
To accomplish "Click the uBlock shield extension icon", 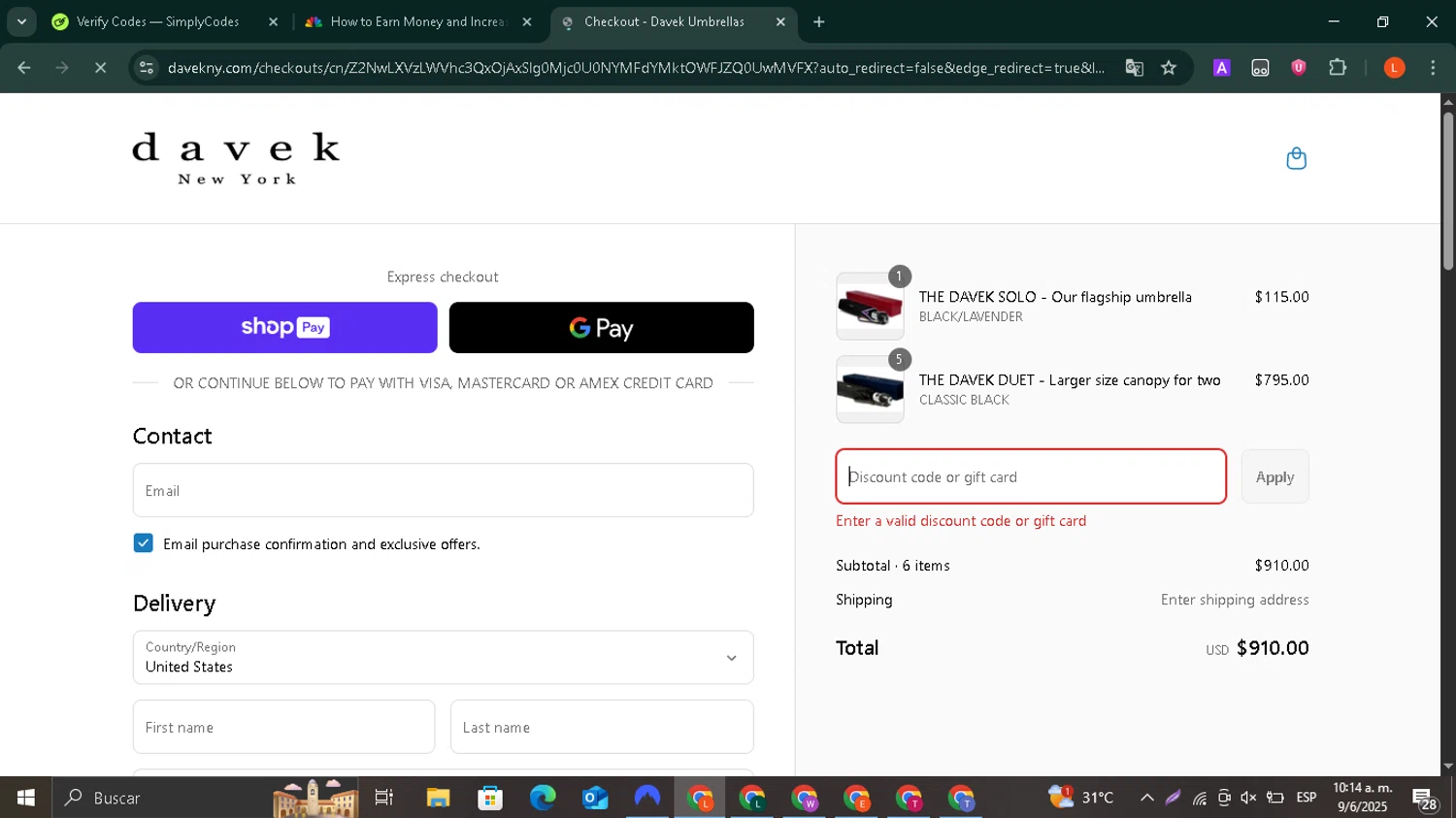I will [1299, 68].
